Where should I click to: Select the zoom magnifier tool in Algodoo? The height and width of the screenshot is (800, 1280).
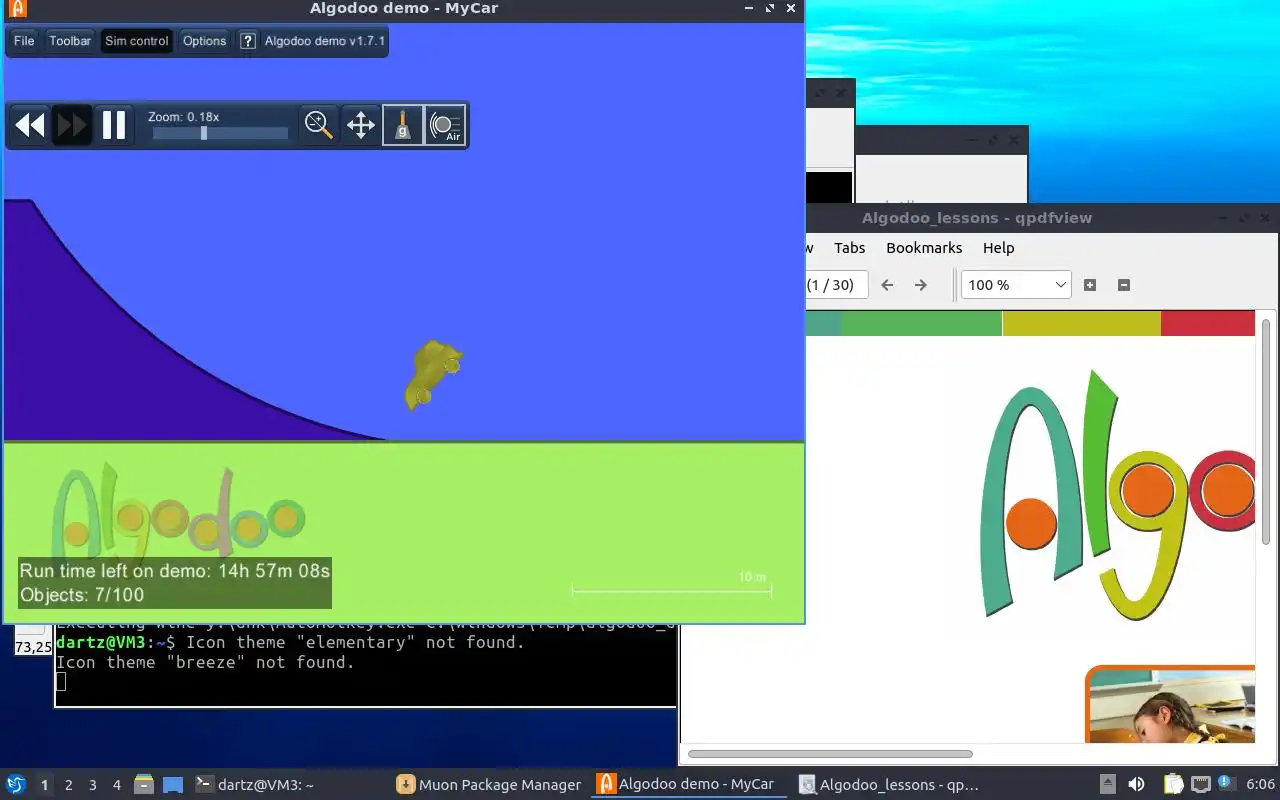coord(319,125)
